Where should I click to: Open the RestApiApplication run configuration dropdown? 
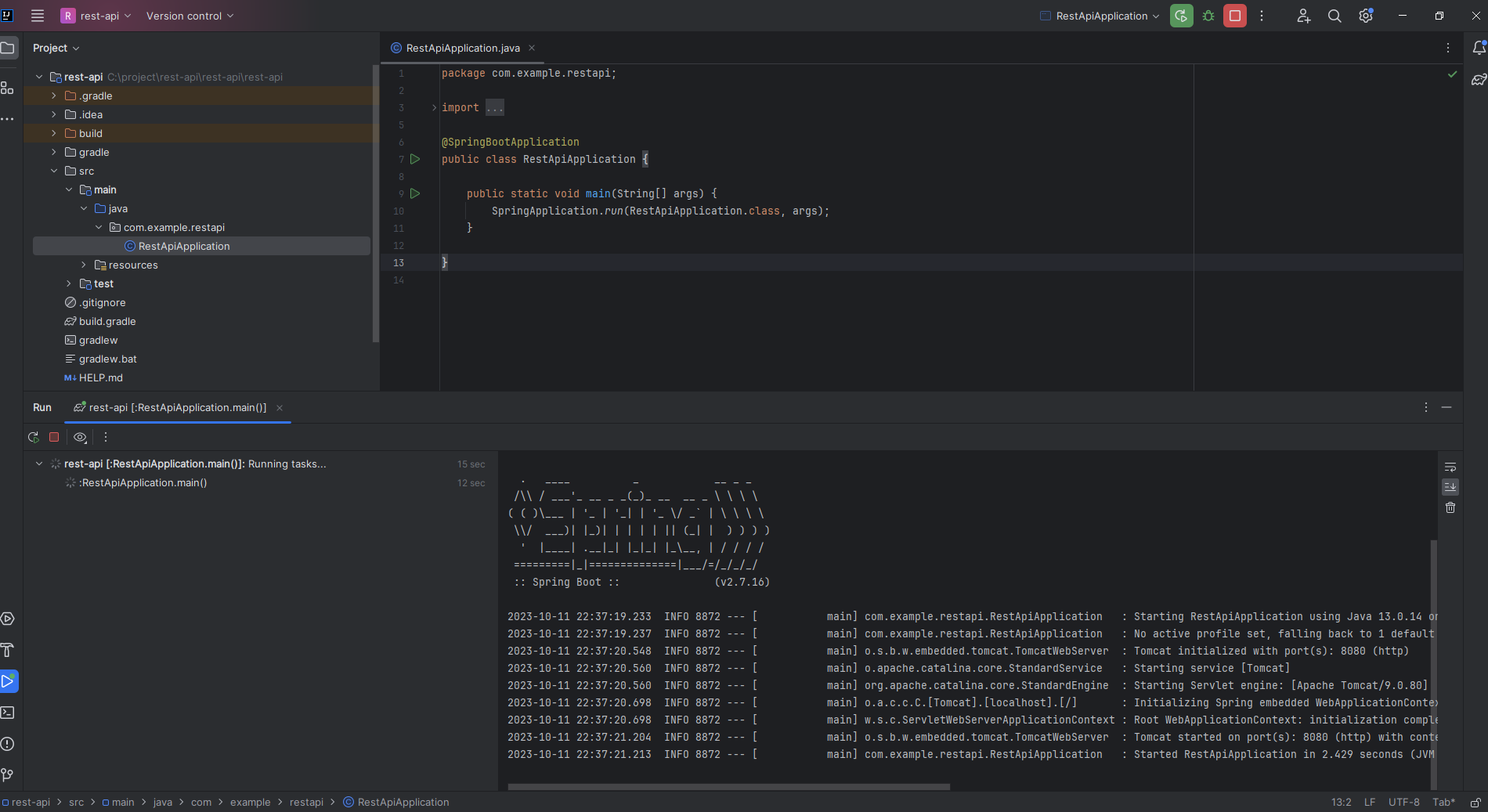pos(1100,16)
